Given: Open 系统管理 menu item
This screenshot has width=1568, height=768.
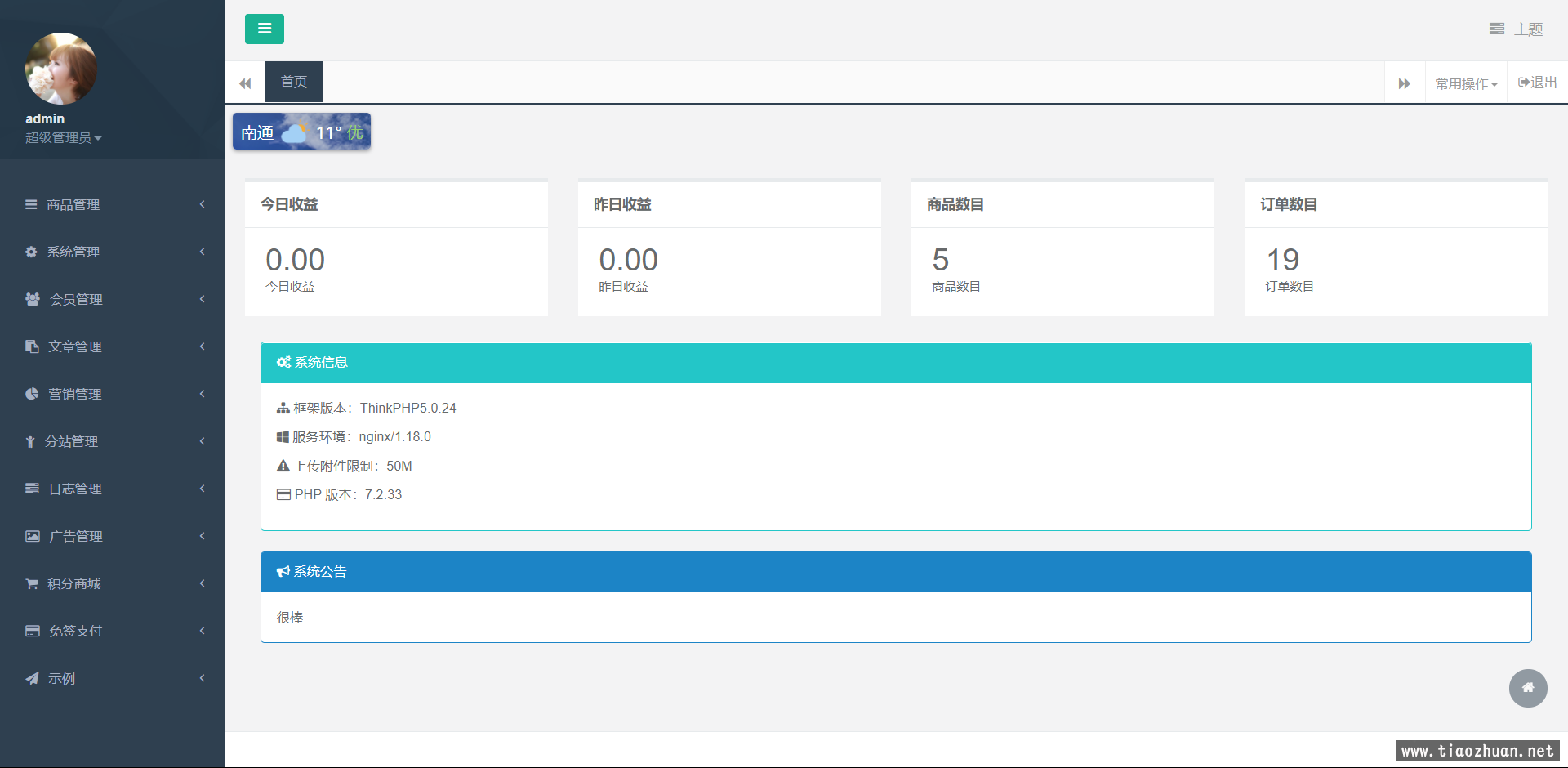Looking at the screenshot, I should pyautogui.click(x=112, y=252).
